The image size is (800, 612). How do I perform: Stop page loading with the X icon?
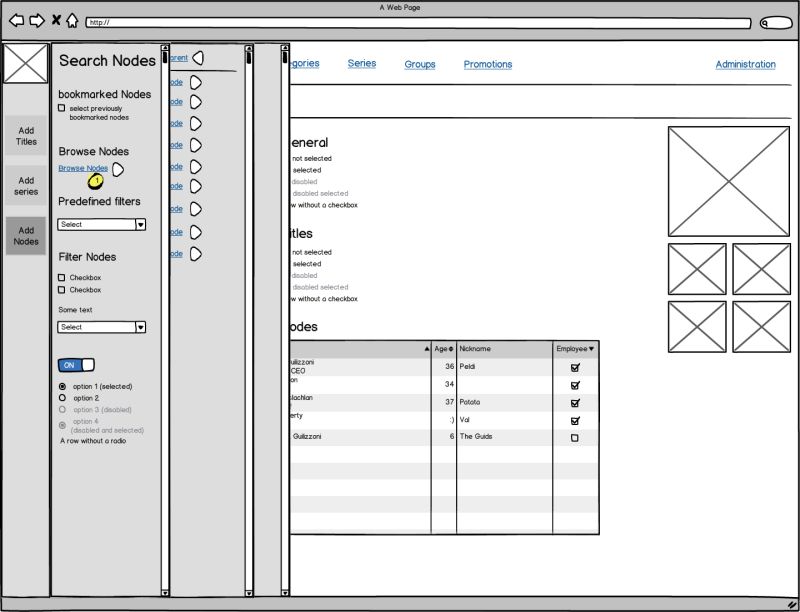coord(56,20)
